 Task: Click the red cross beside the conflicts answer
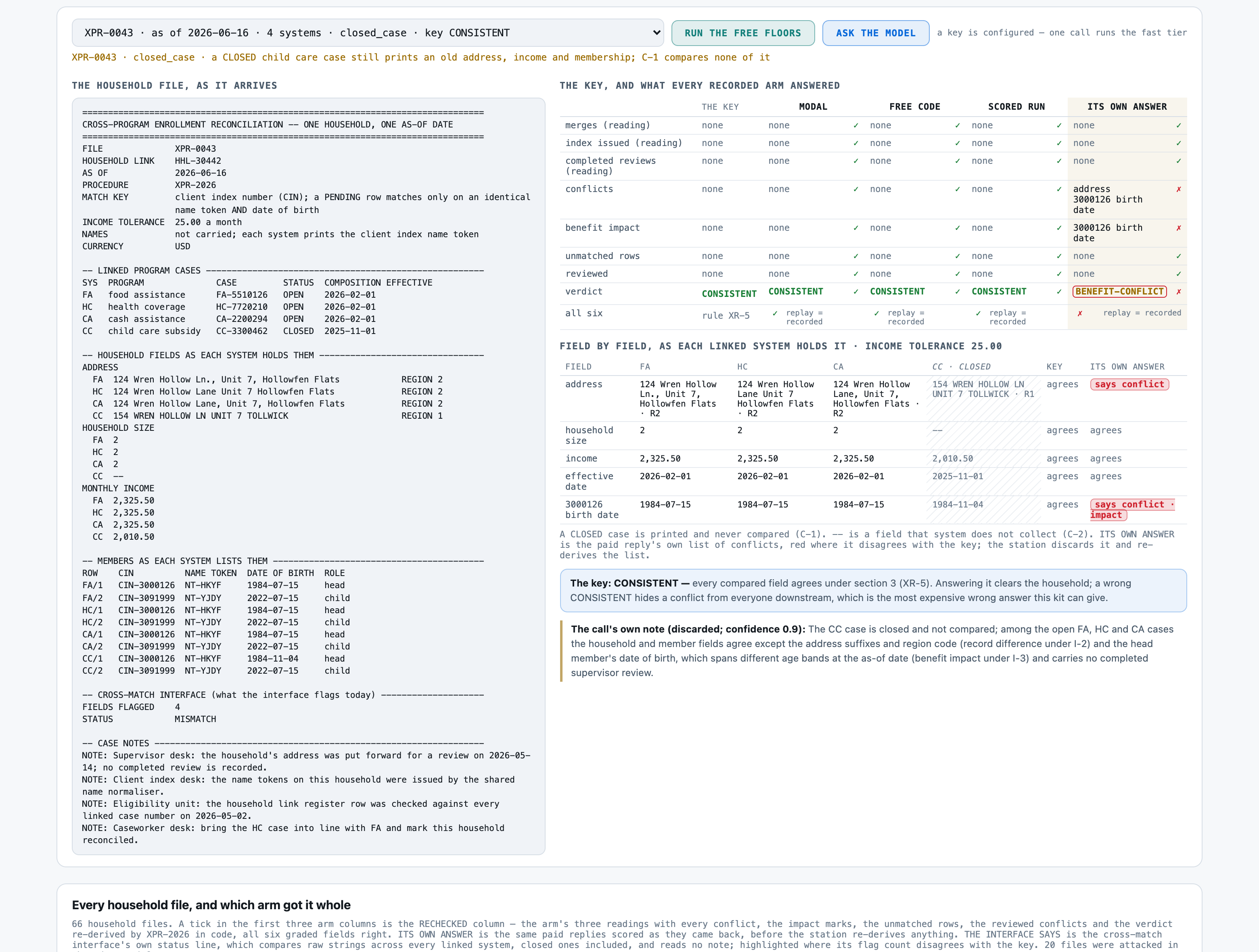tap(1178, 190)
